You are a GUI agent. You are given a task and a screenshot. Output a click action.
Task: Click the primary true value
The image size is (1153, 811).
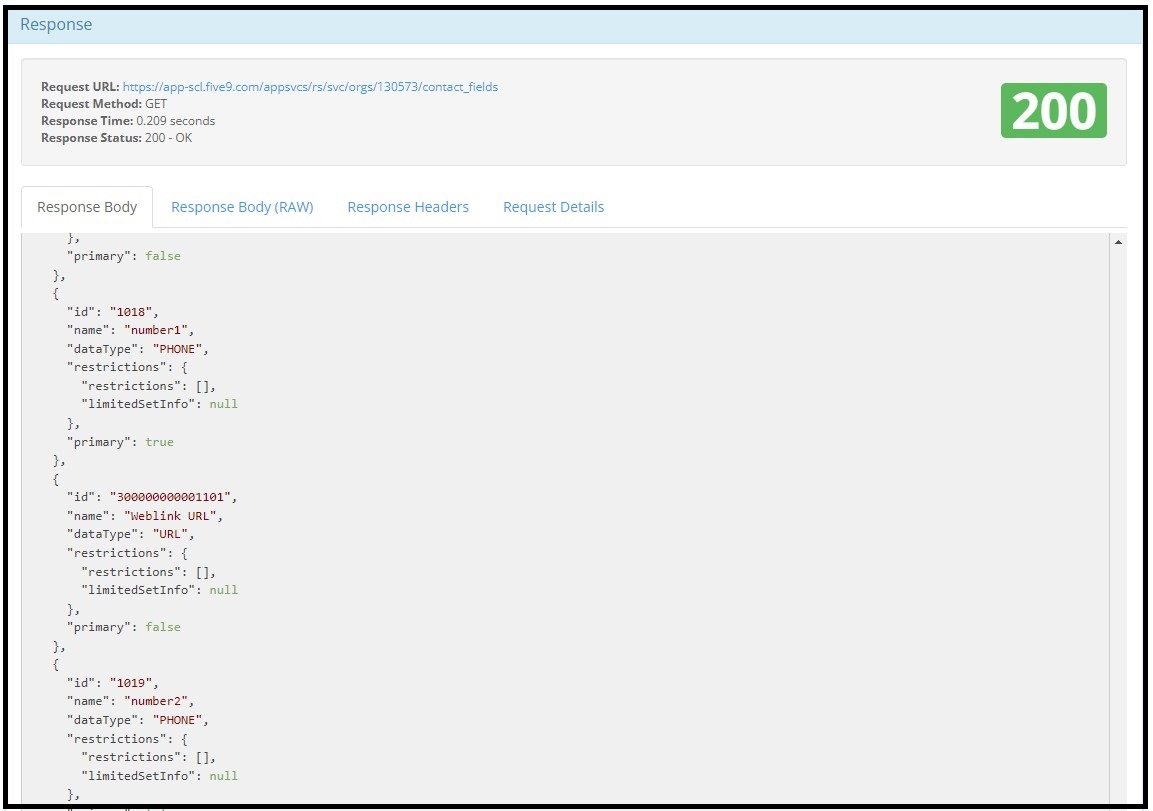[x=160, y=442]
